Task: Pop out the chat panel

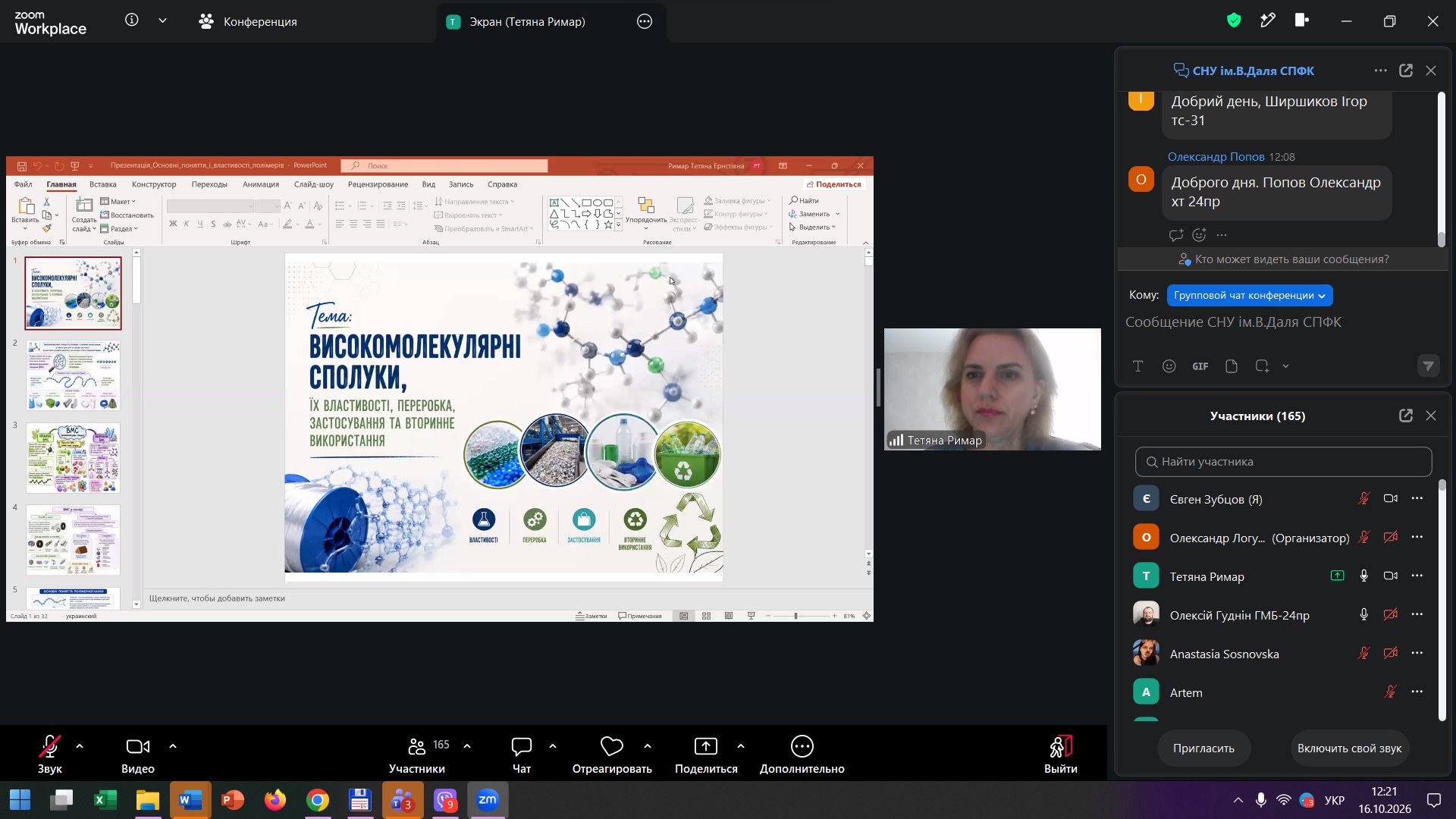Action: 1406,71
